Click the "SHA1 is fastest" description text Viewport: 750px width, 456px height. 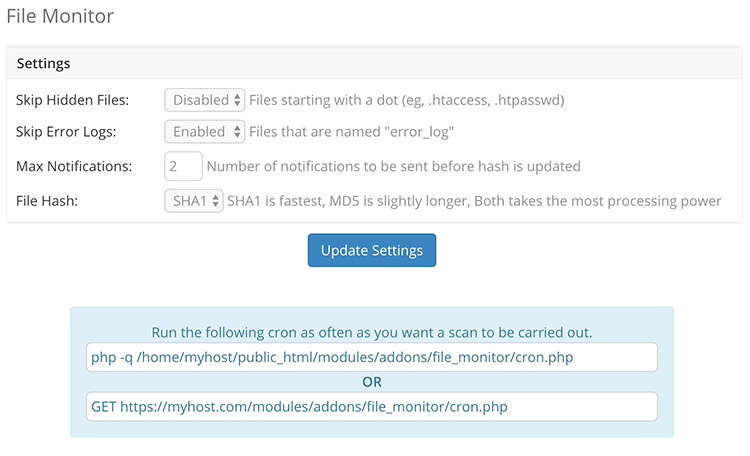point(474,201)
